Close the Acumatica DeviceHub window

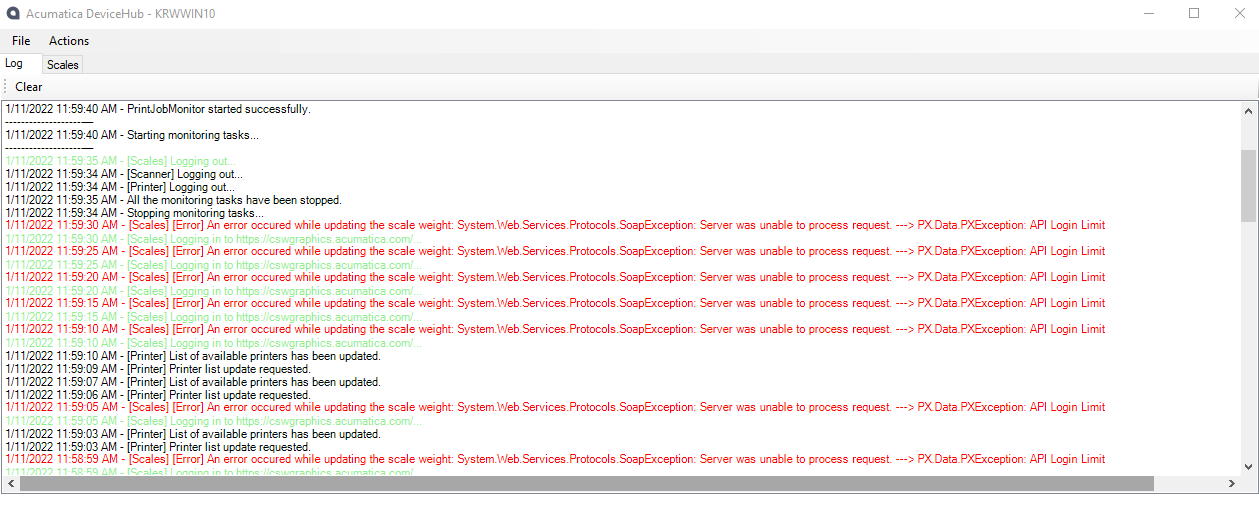(1238, 14)
